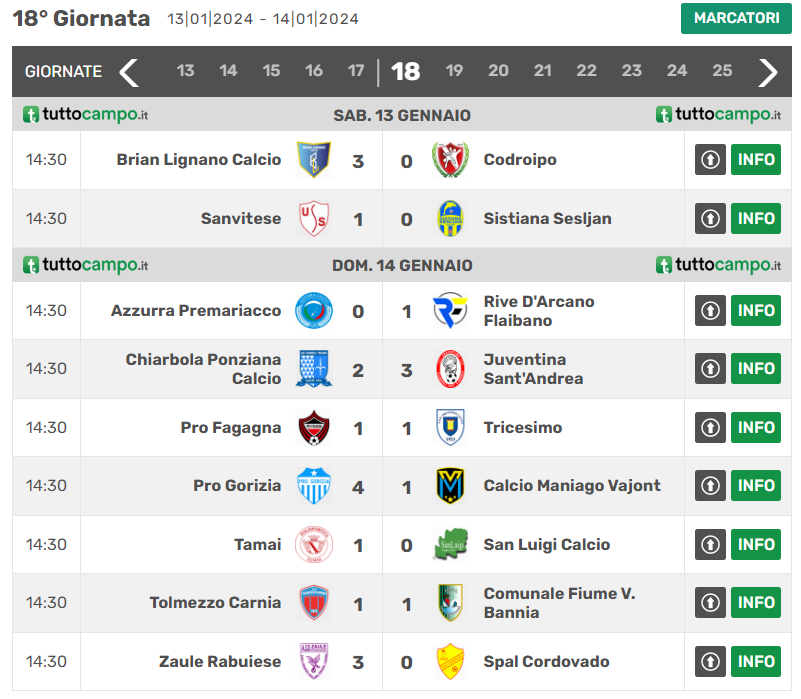Select matchday 17 tab
The image size is (801, 699).
[x=356, y=71]
